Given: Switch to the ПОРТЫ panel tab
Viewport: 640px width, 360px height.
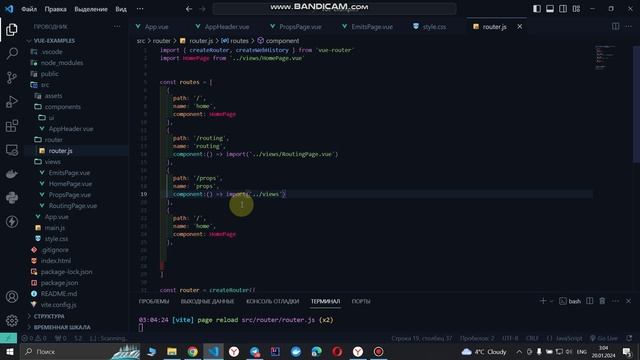Looking at the screenshot, I should click(361, 301).
